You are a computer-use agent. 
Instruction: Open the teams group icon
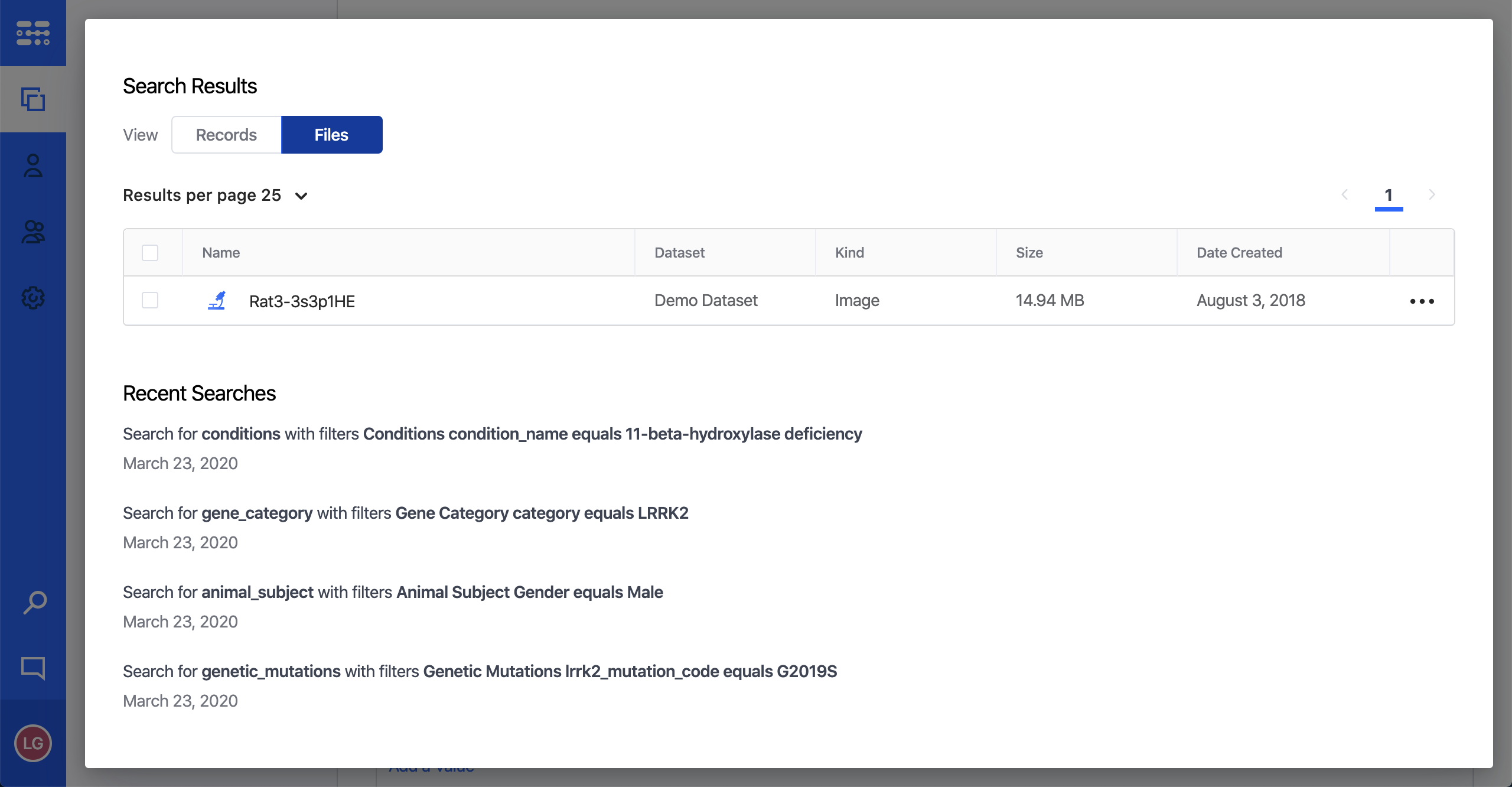[33, 232]
